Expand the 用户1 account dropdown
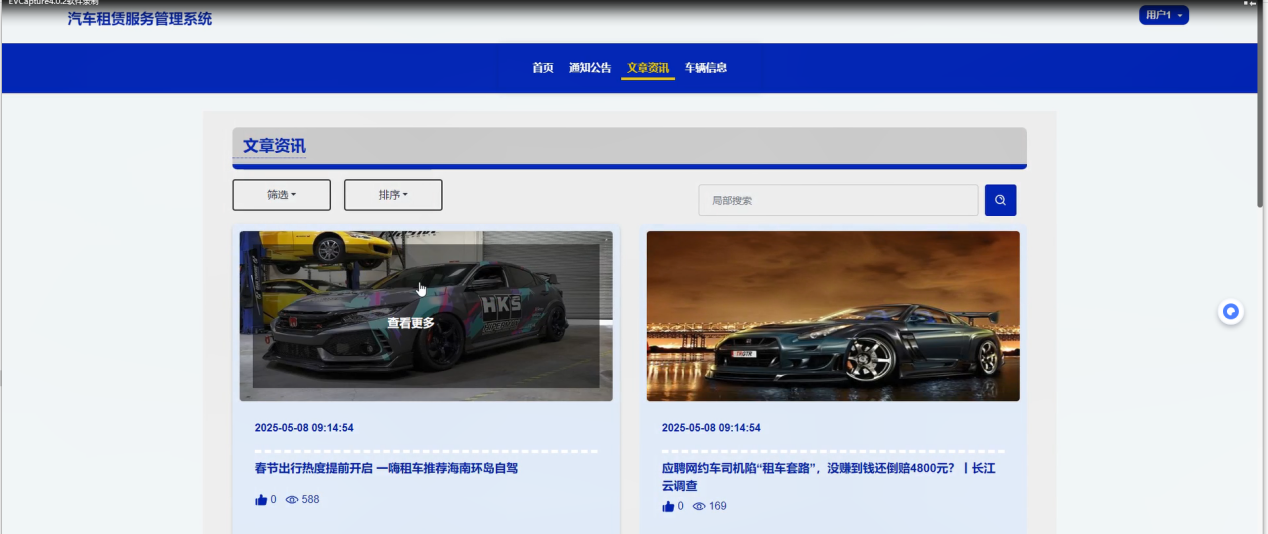 pyautogui.click(x=1164, y=15)
